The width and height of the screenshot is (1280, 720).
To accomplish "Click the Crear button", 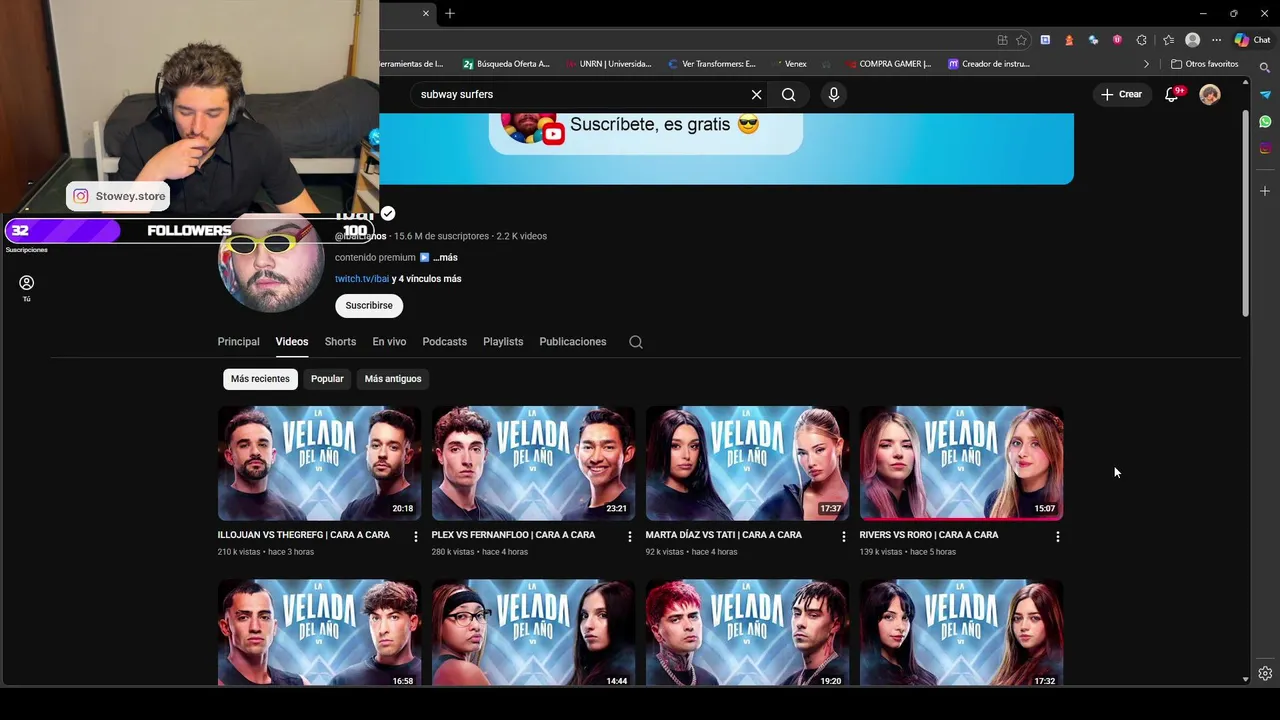I will [1122, 94].
